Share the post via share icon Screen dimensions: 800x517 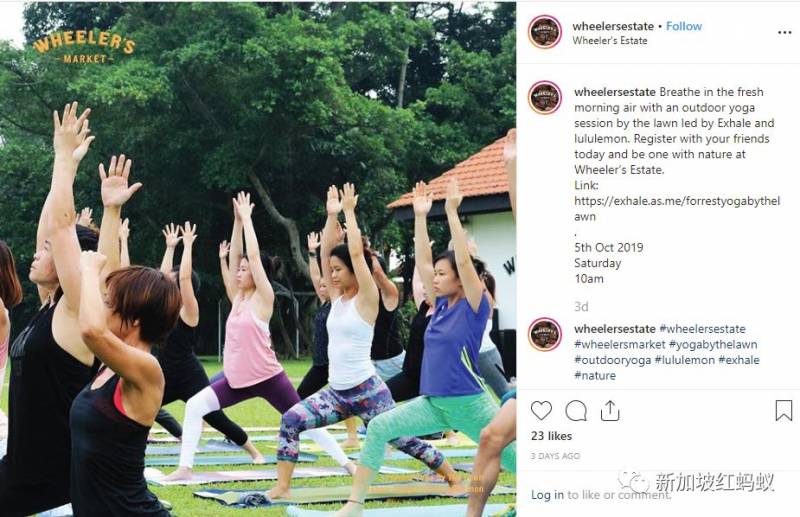[x=610, y=410]
